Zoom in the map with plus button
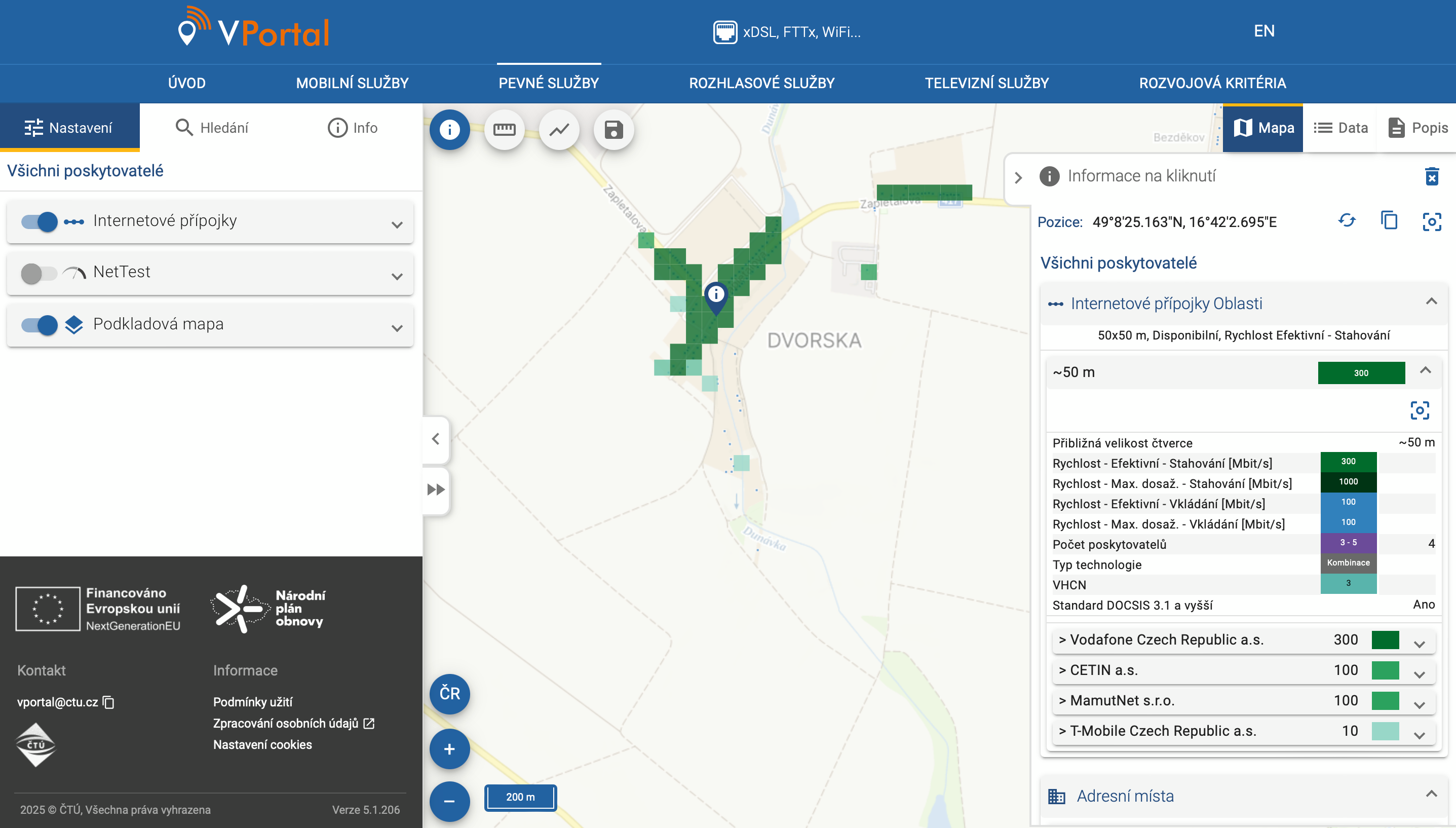Screen dimensions: 1456x828 pyautogui.click(x=449, y=749)
